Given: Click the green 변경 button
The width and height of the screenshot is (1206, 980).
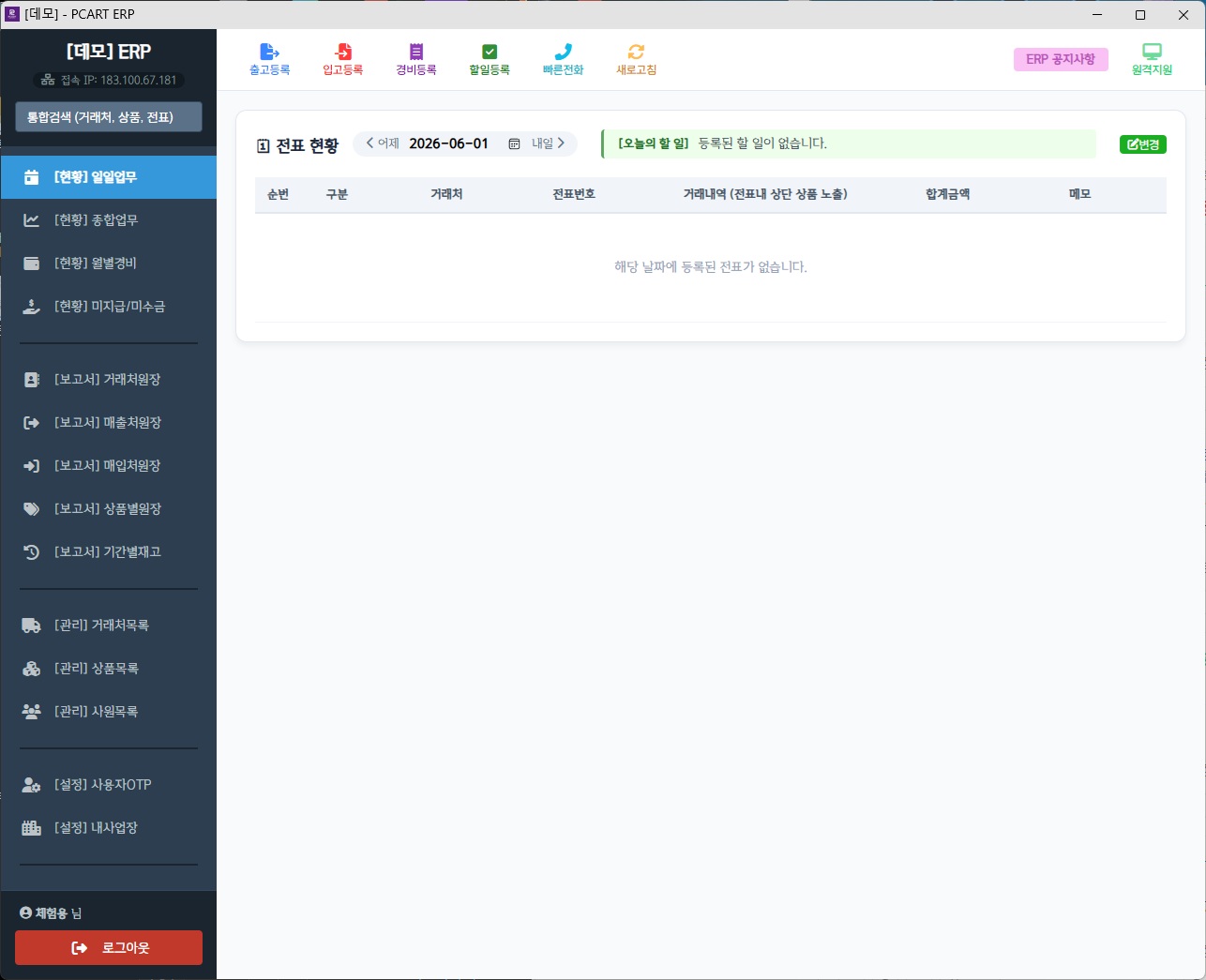Looking at the screenshot, I should pos(1143,144).
